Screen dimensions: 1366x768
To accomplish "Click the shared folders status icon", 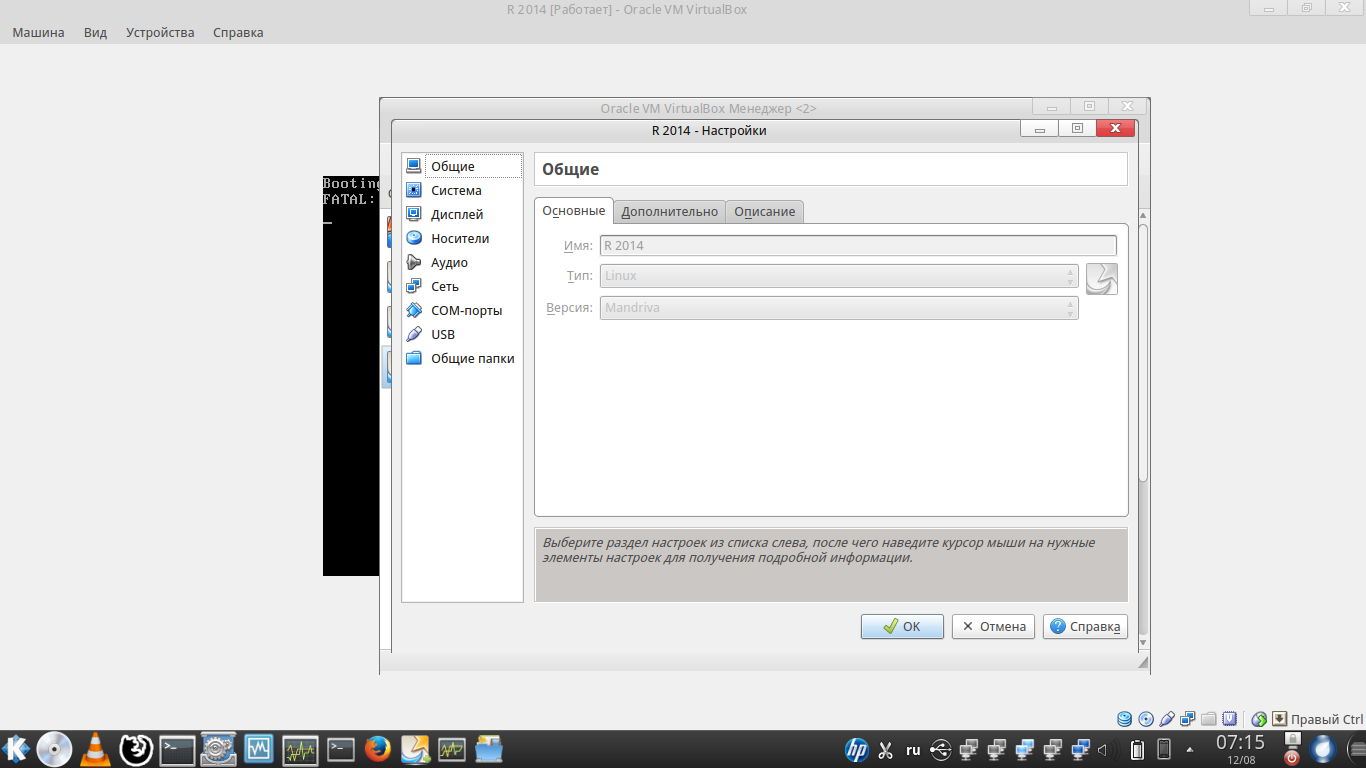I will (x=1209, y=719).
